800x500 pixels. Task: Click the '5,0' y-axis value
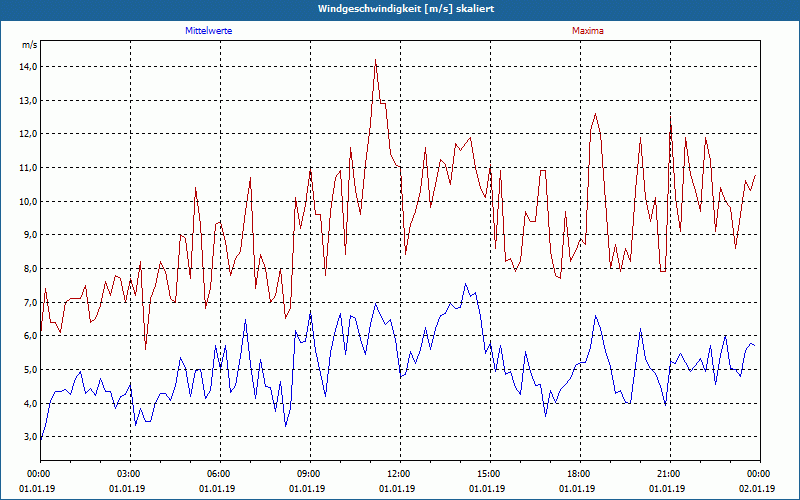(x=31, y=370)
